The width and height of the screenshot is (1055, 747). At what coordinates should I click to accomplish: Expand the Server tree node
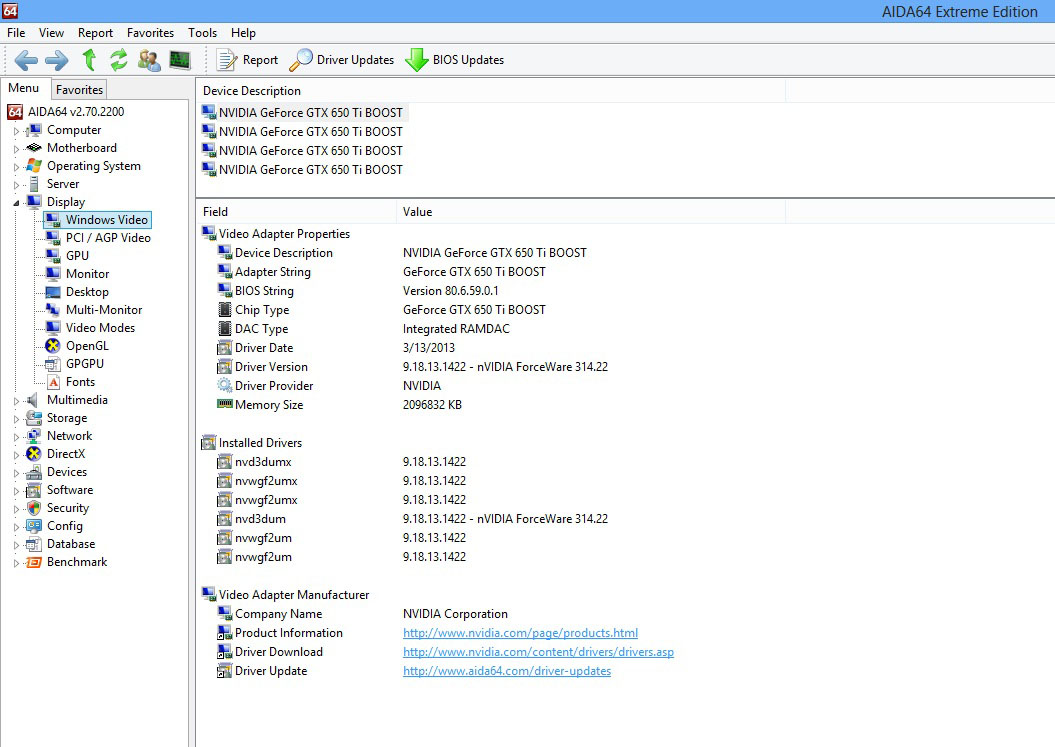17,185
